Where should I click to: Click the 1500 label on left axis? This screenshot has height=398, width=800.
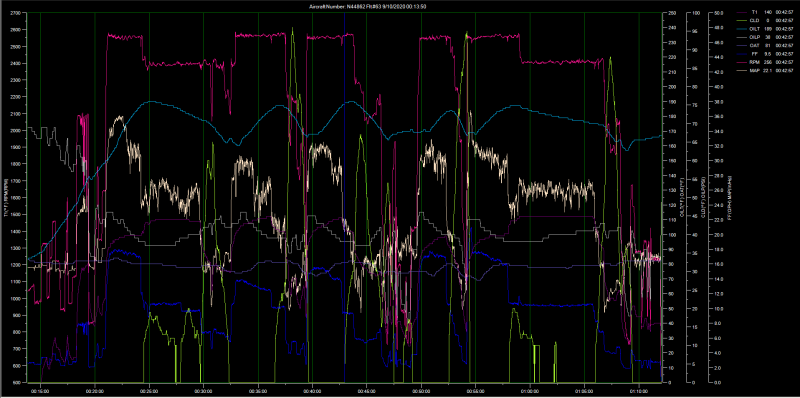pyautogui.click(x=15, y=214)
